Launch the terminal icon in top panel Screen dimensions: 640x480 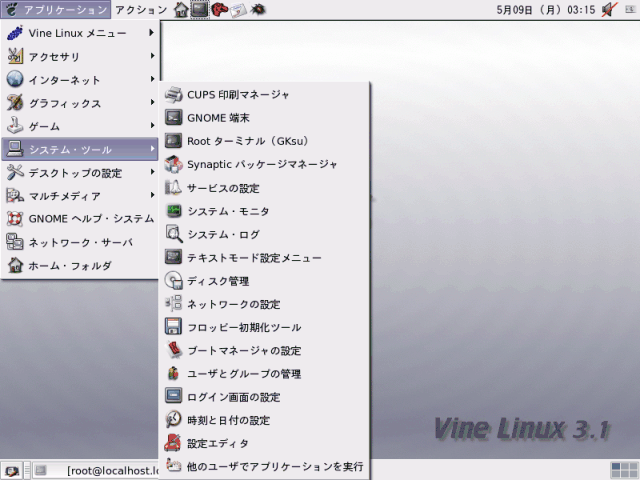pyautogui.click(x=200, y=9)
